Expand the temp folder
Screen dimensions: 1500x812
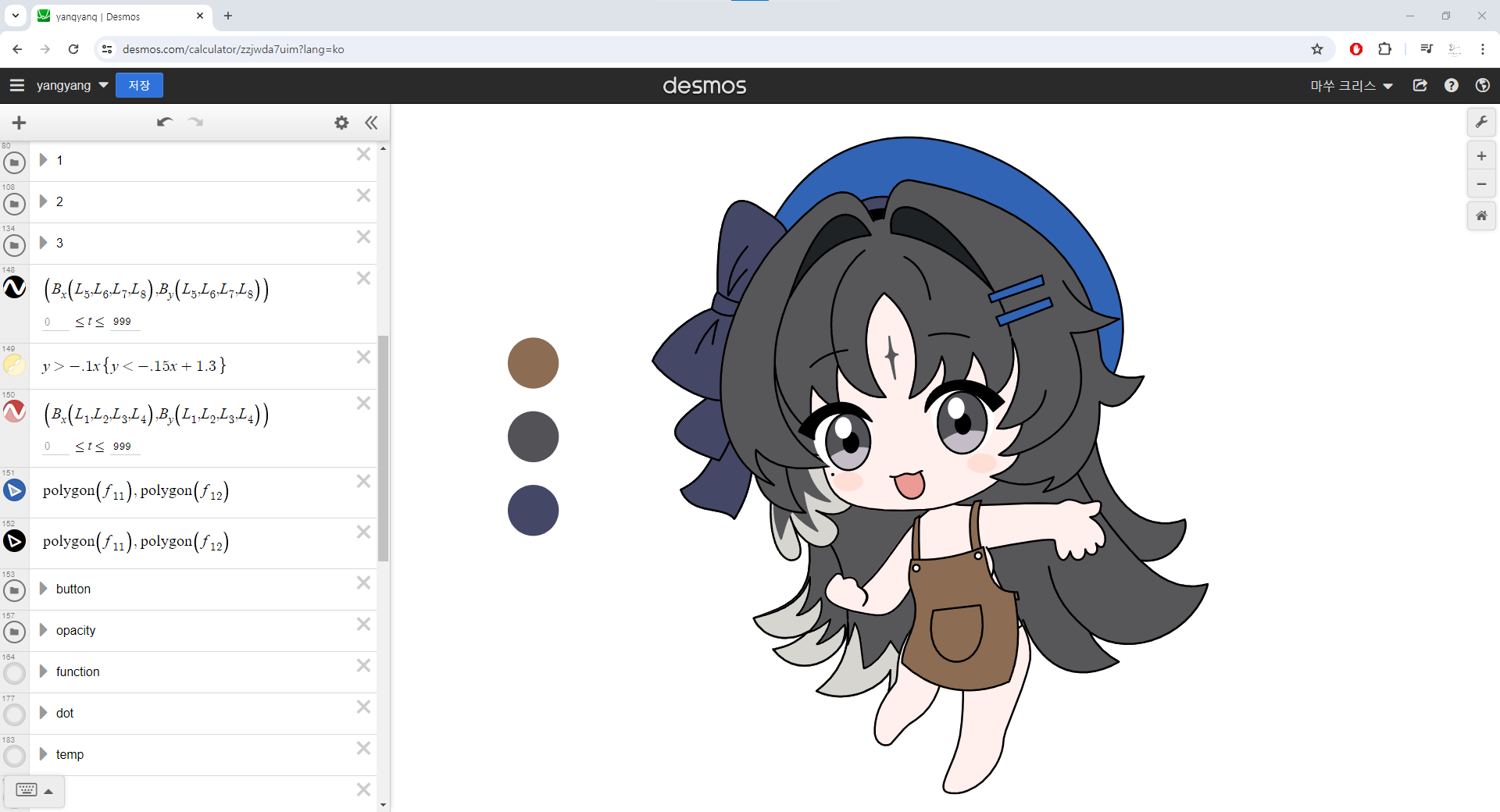coord(44,754)
